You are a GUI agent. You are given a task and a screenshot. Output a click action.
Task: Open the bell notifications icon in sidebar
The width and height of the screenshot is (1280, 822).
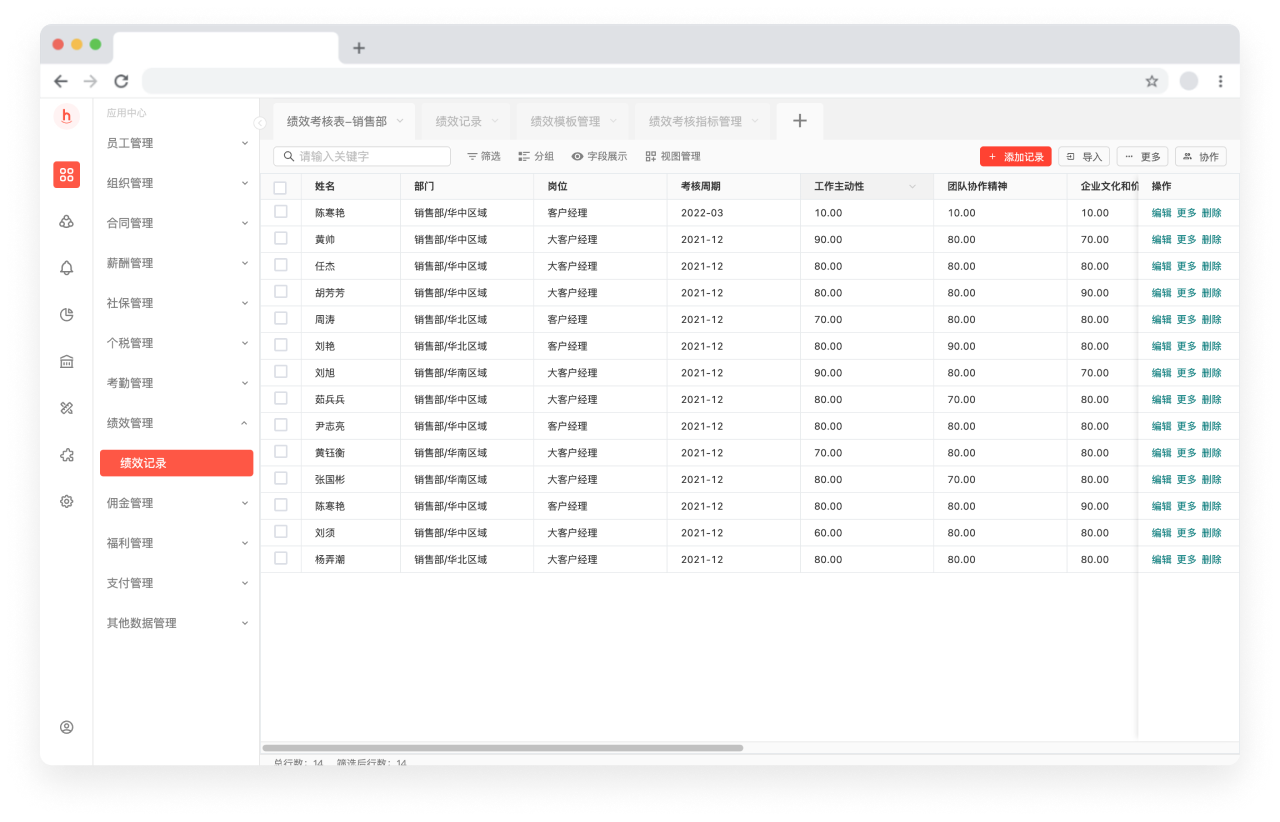click(x=67, y=268)
